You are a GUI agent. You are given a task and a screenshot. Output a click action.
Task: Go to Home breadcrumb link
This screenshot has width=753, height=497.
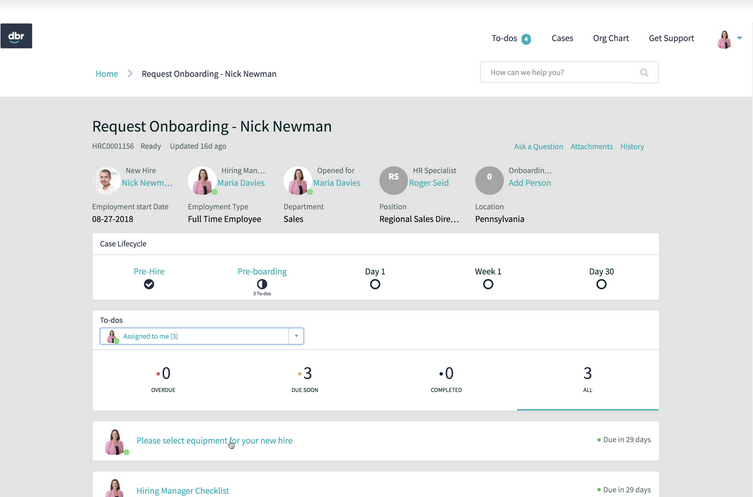point(107,73)
